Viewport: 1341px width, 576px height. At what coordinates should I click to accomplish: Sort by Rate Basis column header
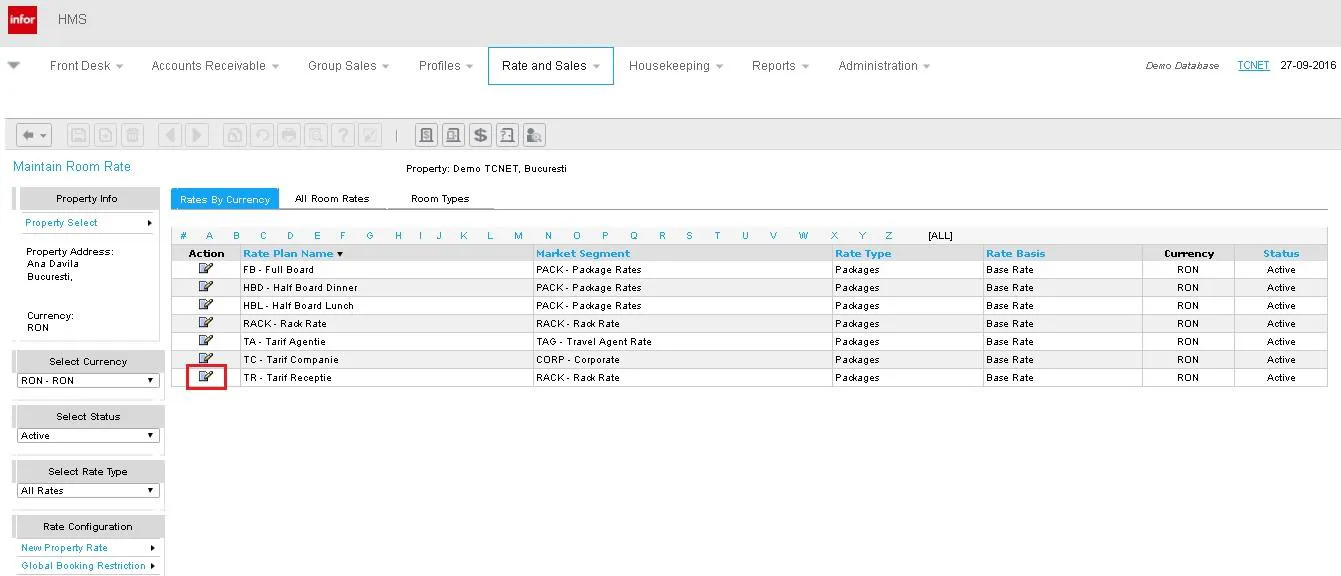coord(1015,254)
